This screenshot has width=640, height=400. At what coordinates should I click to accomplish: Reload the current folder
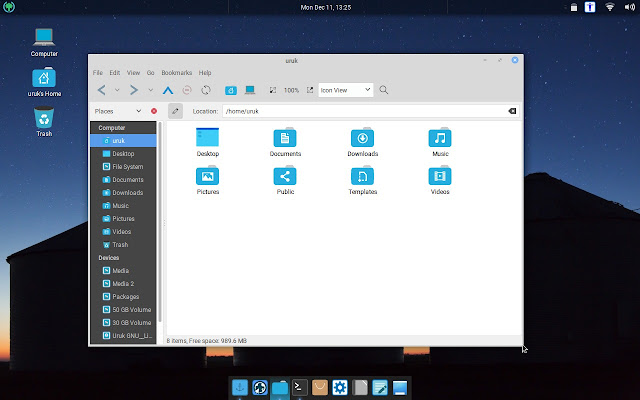206,90
